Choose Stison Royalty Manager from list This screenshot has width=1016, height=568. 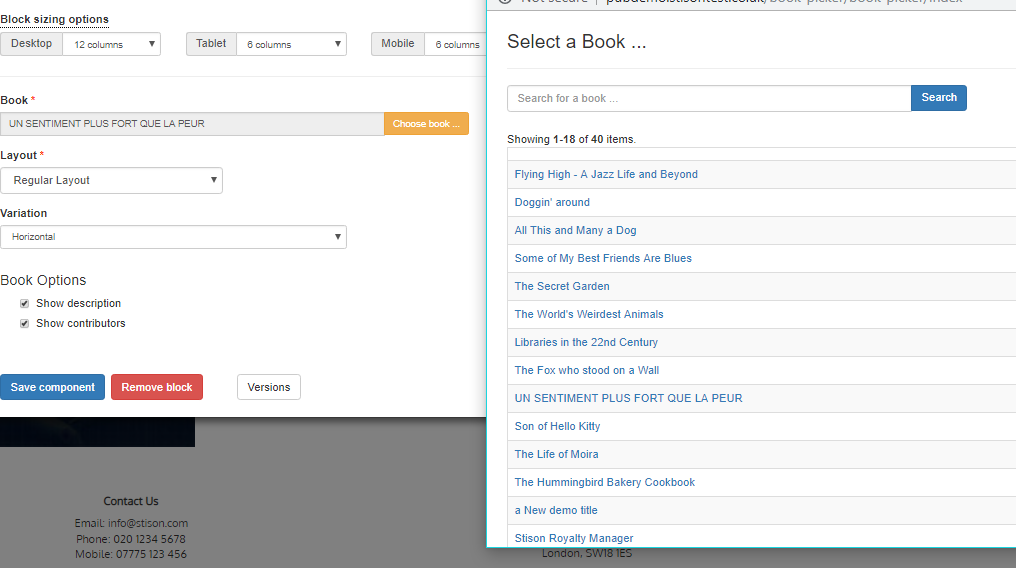574,538
